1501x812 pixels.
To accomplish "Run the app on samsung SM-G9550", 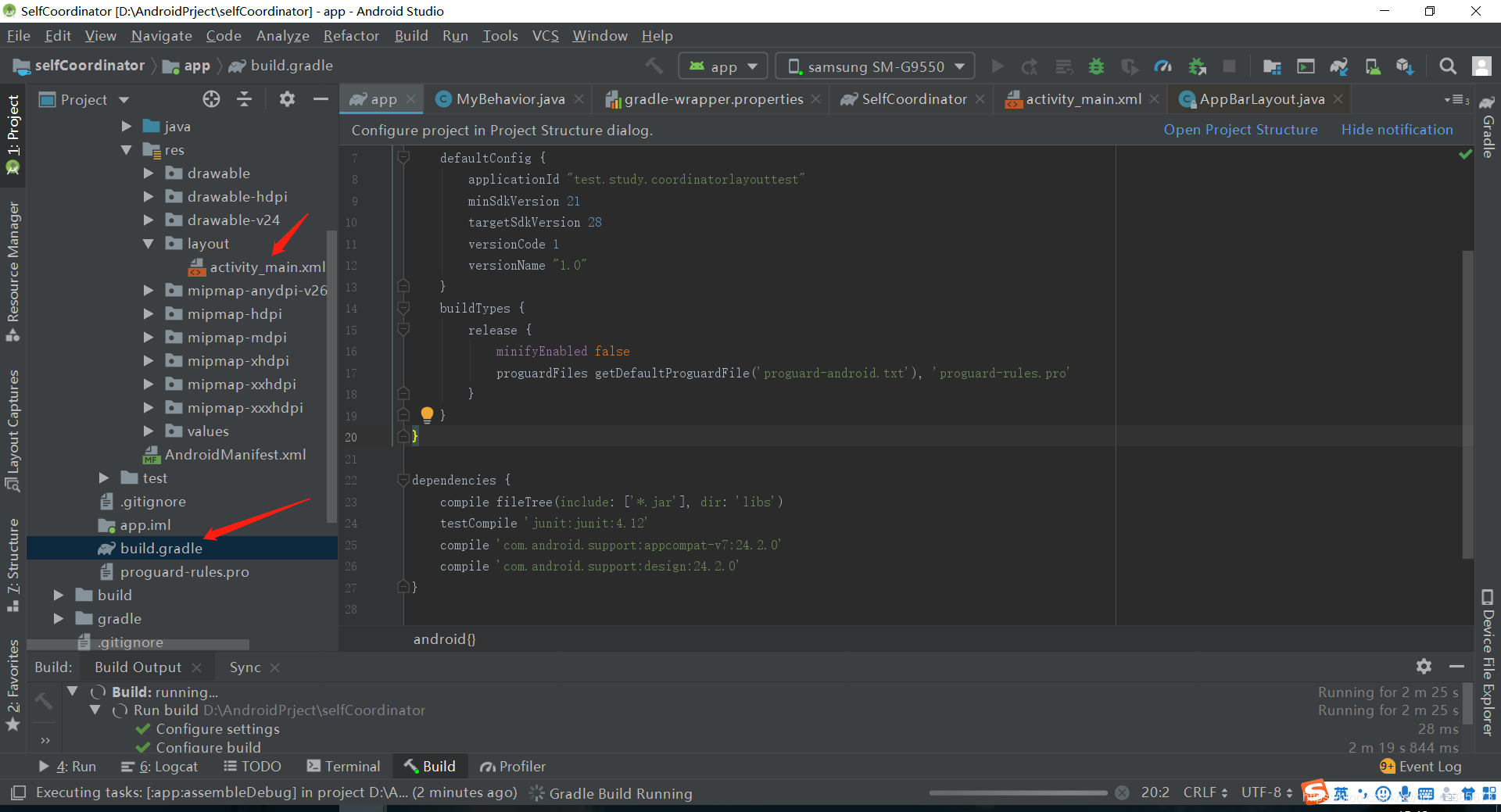I will (998, 66).
